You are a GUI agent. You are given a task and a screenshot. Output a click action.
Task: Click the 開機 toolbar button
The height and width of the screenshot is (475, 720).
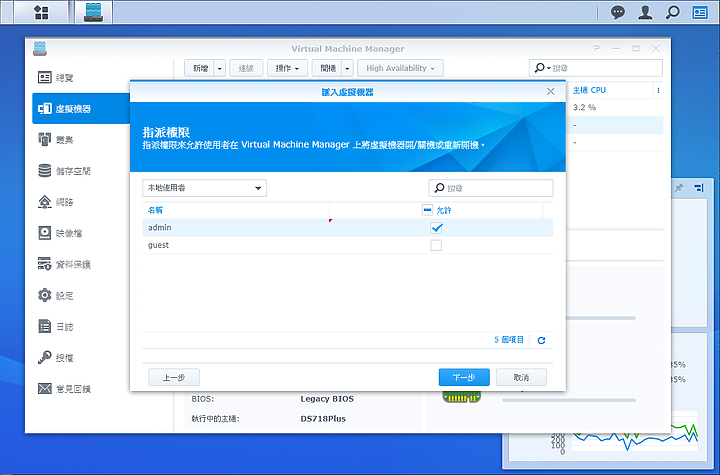point(328,68)
